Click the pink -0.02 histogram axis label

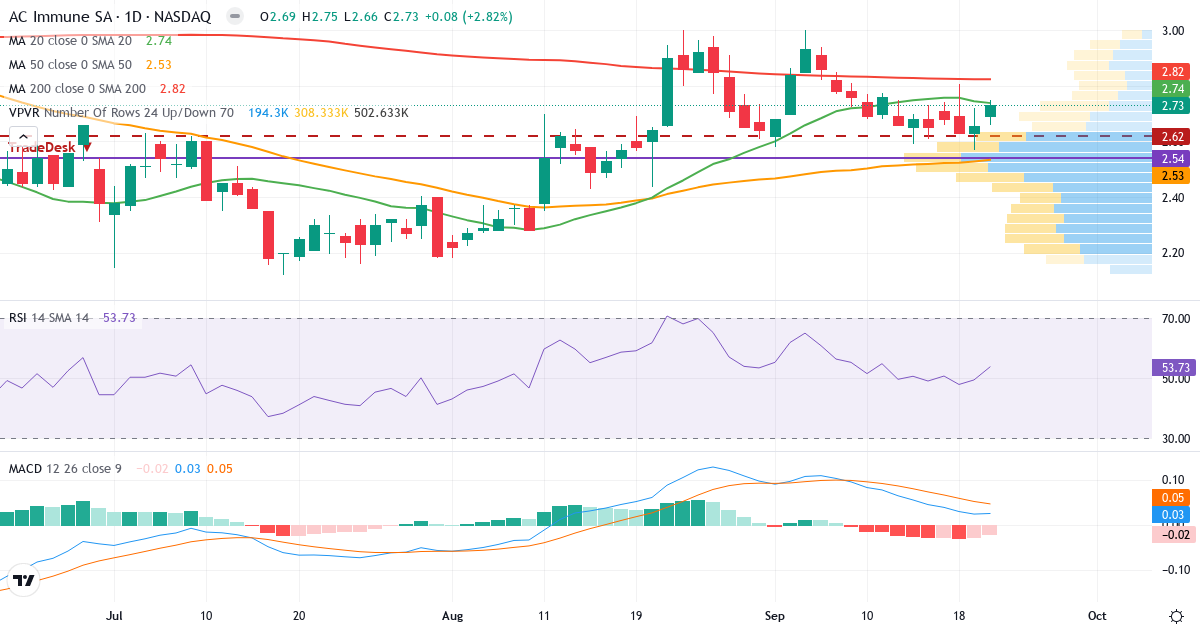point(1174,535)
